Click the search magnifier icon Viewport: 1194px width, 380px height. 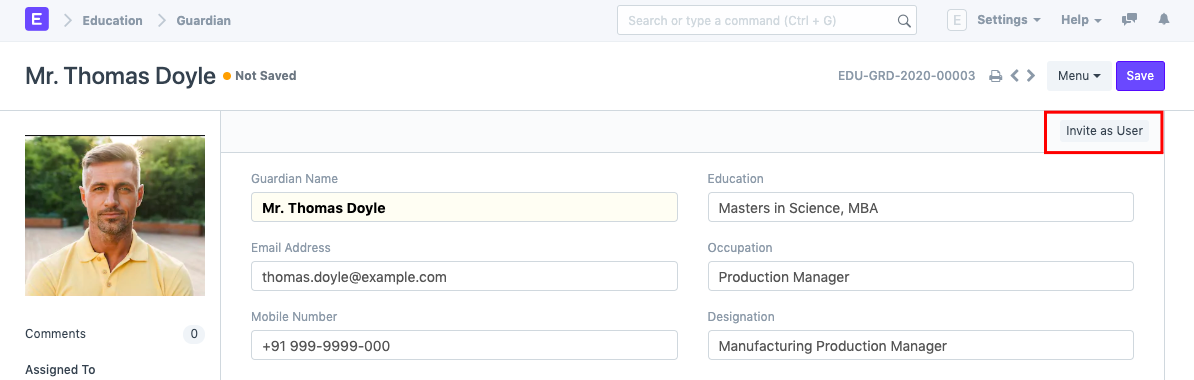tap(904, 21)
